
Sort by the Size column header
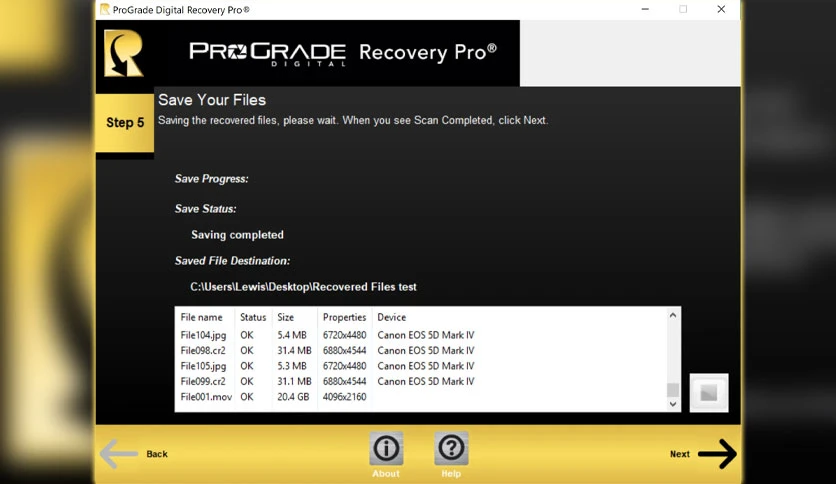click(285, 317)
